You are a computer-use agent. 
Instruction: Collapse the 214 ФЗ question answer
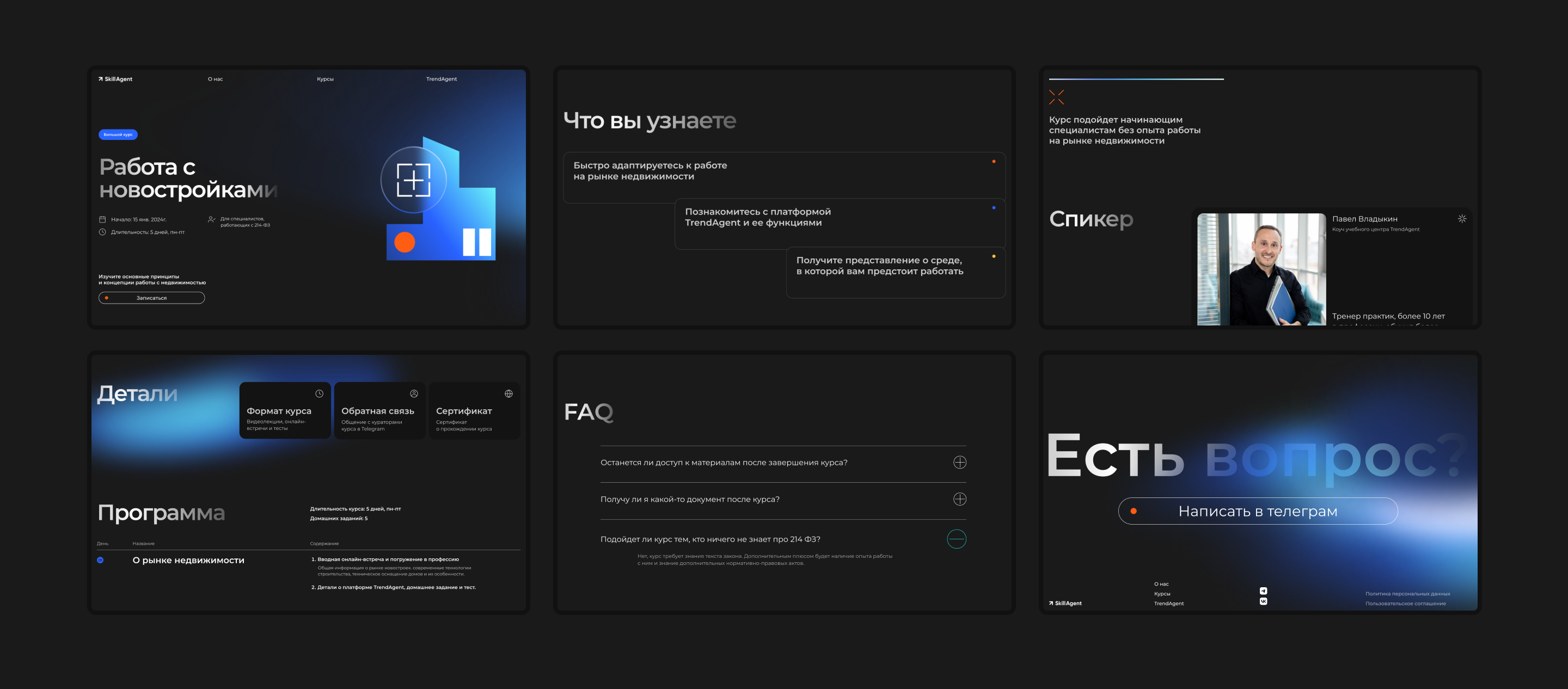[x=956, y=539]
